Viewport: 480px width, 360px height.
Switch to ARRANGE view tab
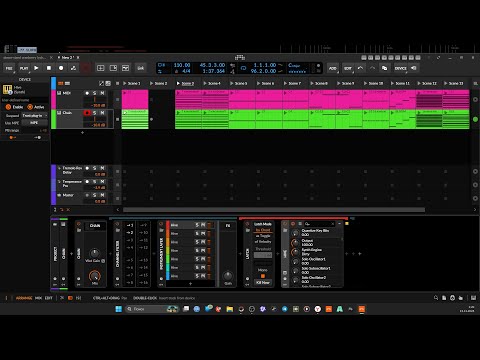tap(24, 298)
